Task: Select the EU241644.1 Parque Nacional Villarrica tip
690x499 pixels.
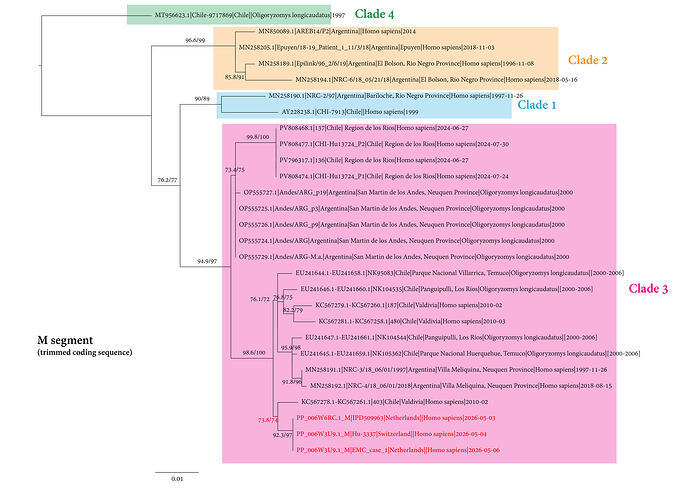Action: point(459,273)
